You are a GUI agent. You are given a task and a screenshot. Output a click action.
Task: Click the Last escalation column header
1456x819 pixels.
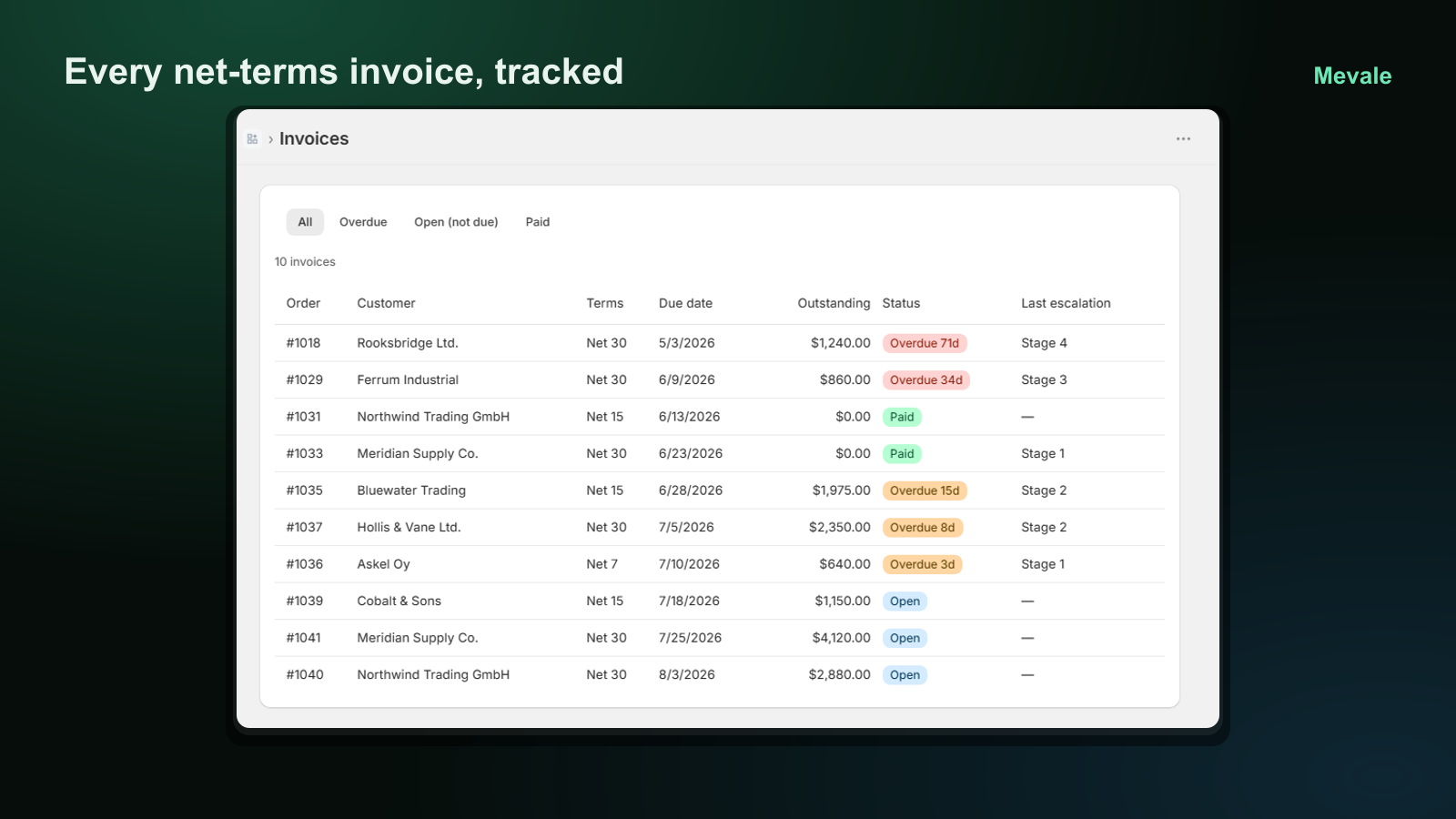1066,303
